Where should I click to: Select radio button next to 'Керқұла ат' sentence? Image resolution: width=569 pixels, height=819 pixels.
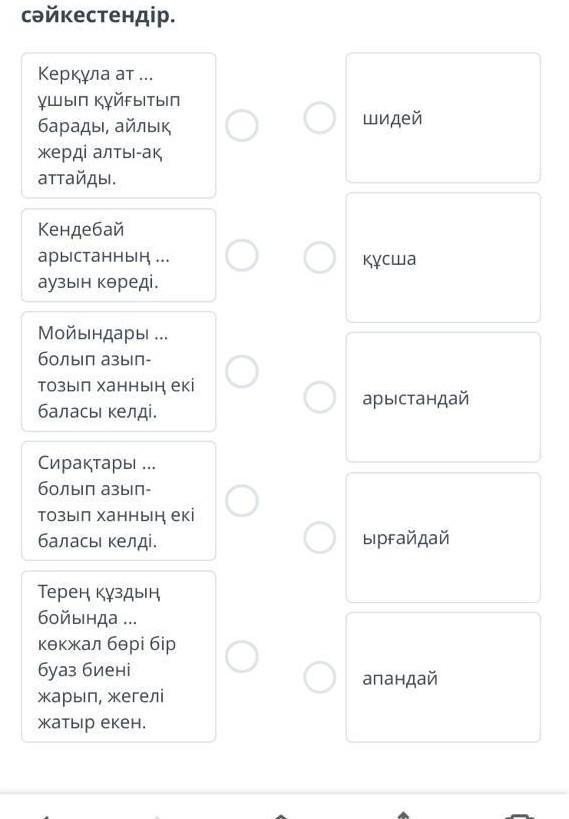[241, 125]
